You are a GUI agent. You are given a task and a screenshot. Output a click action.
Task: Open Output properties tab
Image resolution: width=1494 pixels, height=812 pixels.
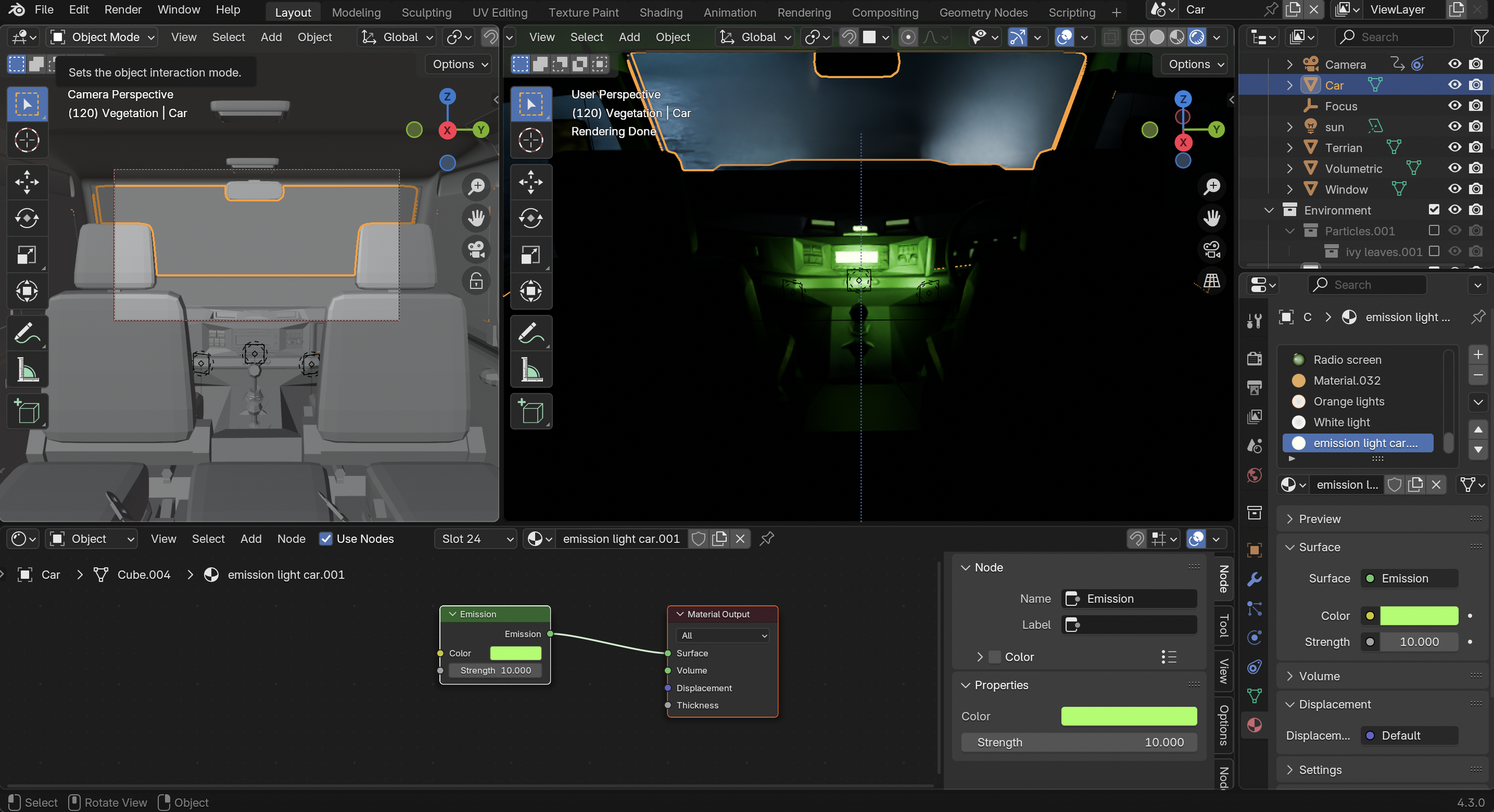click(x=1255, y=387)
